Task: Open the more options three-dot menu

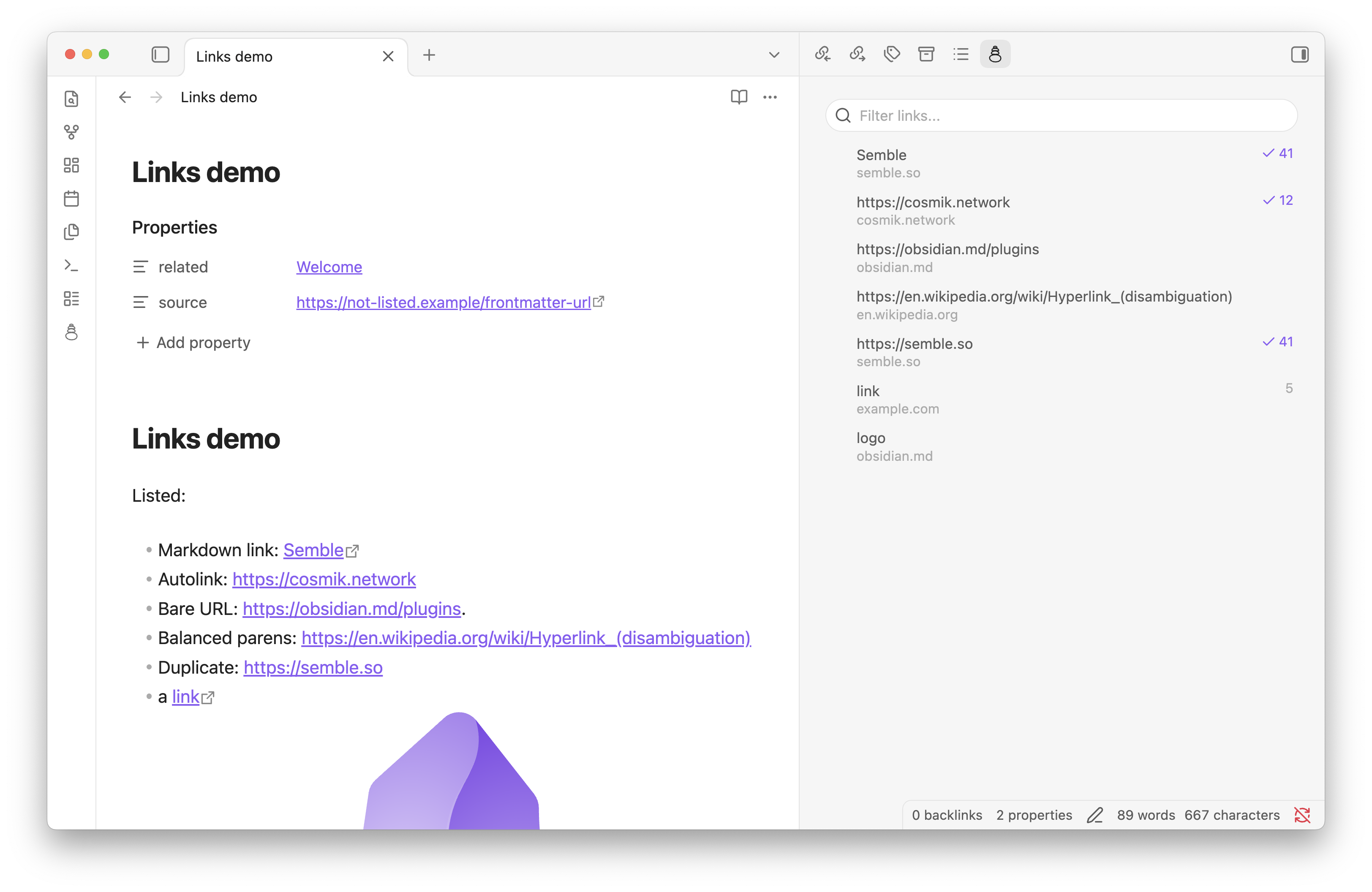Action: tap(770, 97)
